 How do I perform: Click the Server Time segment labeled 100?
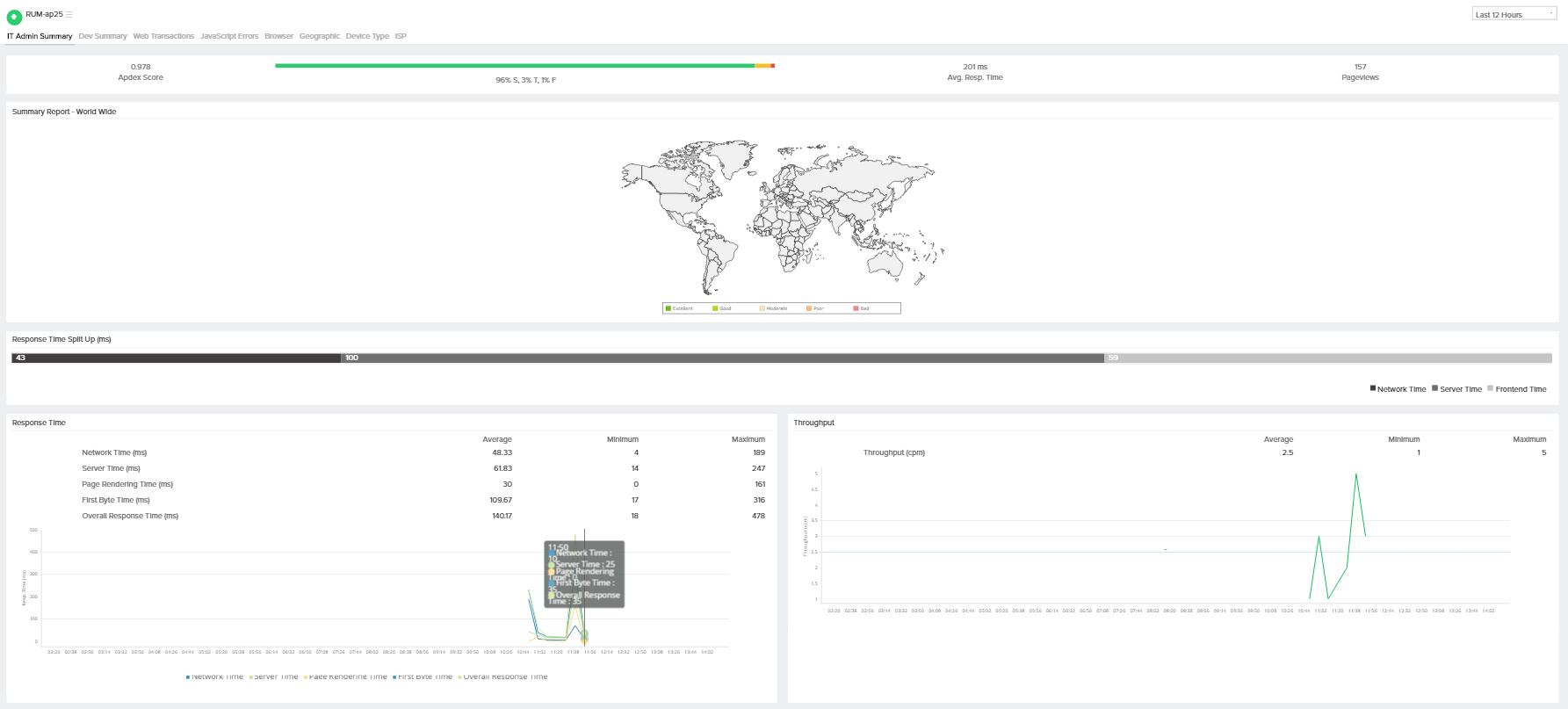pos(722,358)
